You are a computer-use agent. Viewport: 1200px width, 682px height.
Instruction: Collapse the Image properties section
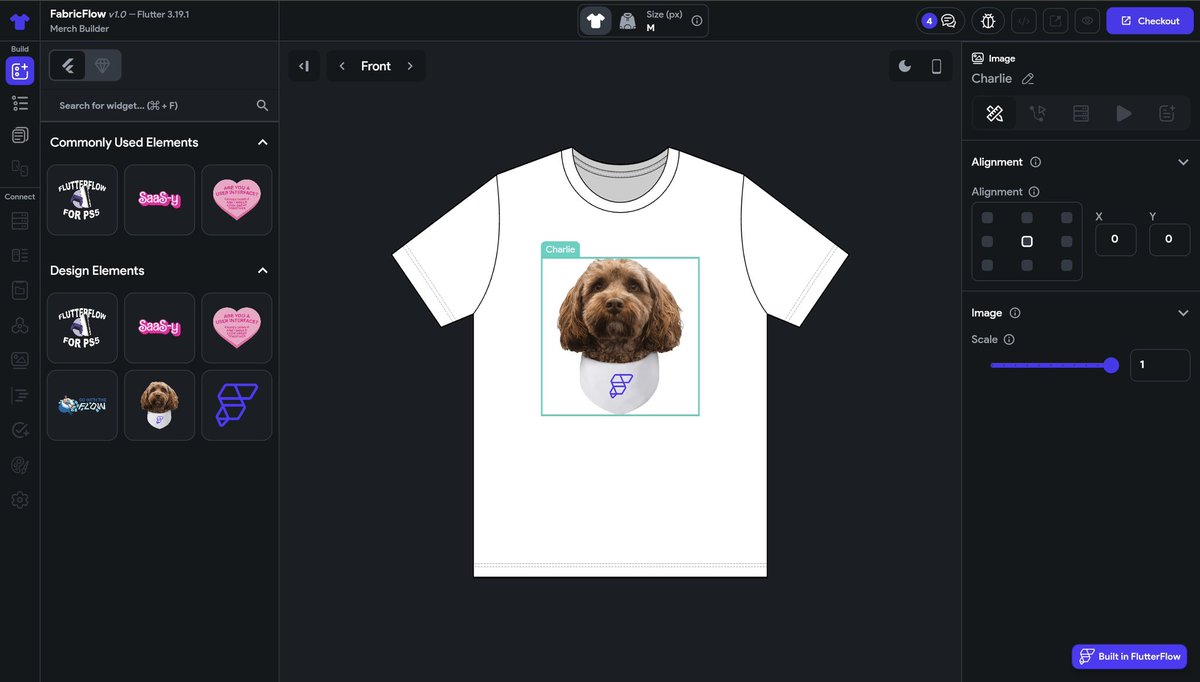point(1183,313)
